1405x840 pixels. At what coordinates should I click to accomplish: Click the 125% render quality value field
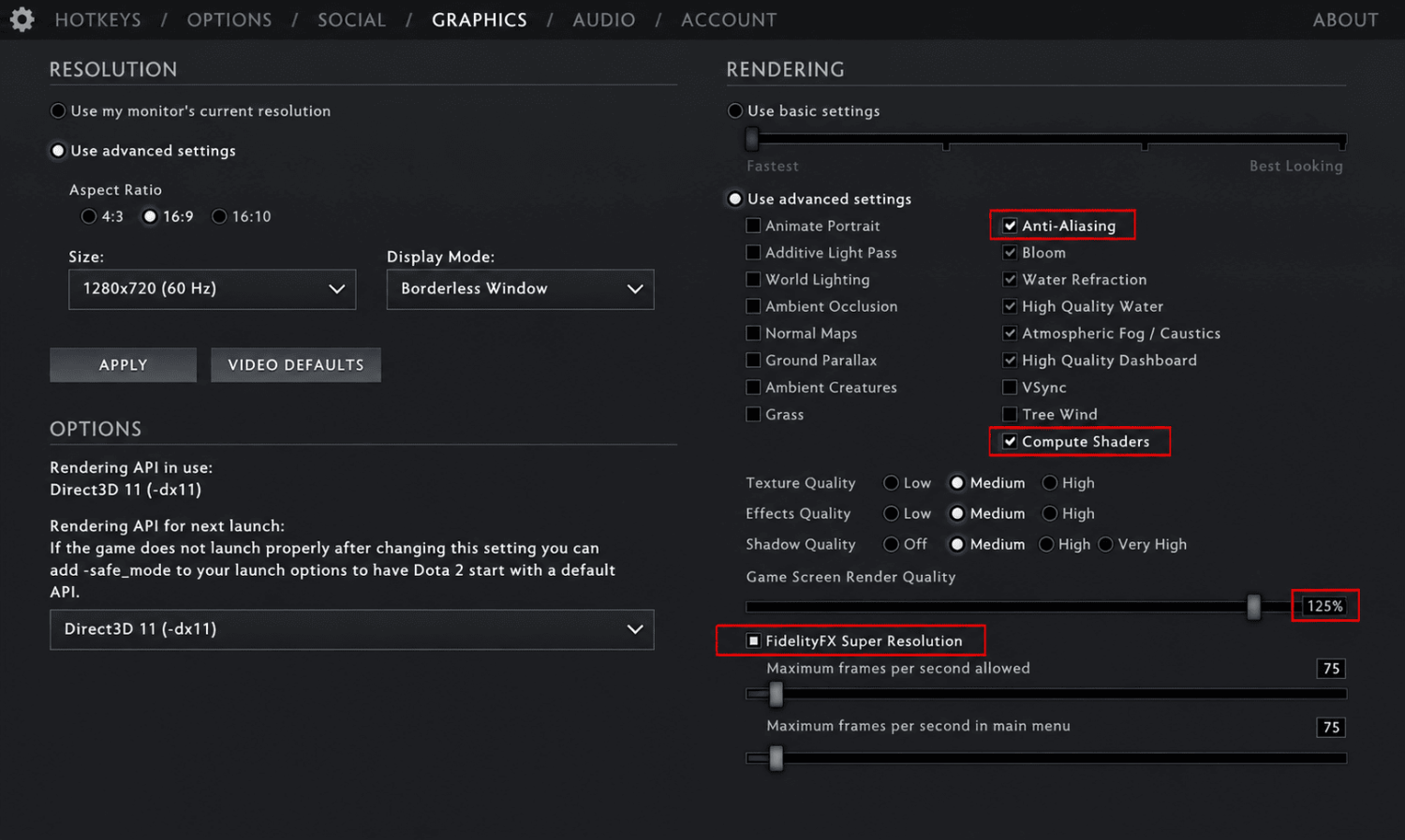[x=1325, y=607]
